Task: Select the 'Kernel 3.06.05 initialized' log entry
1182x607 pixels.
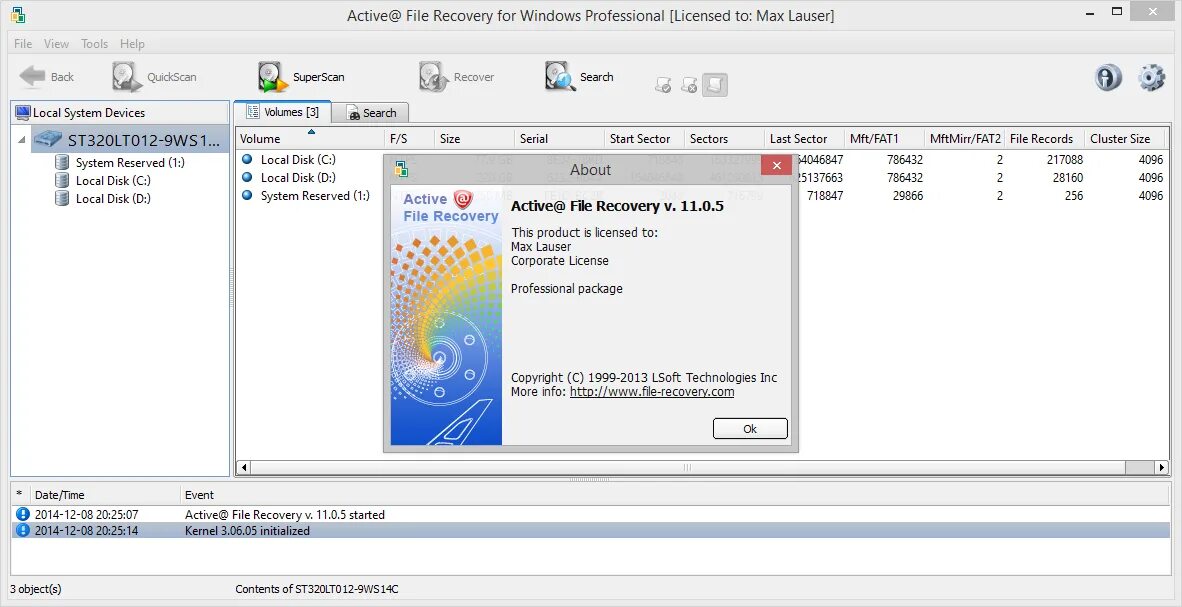Action: pos(592,531)
